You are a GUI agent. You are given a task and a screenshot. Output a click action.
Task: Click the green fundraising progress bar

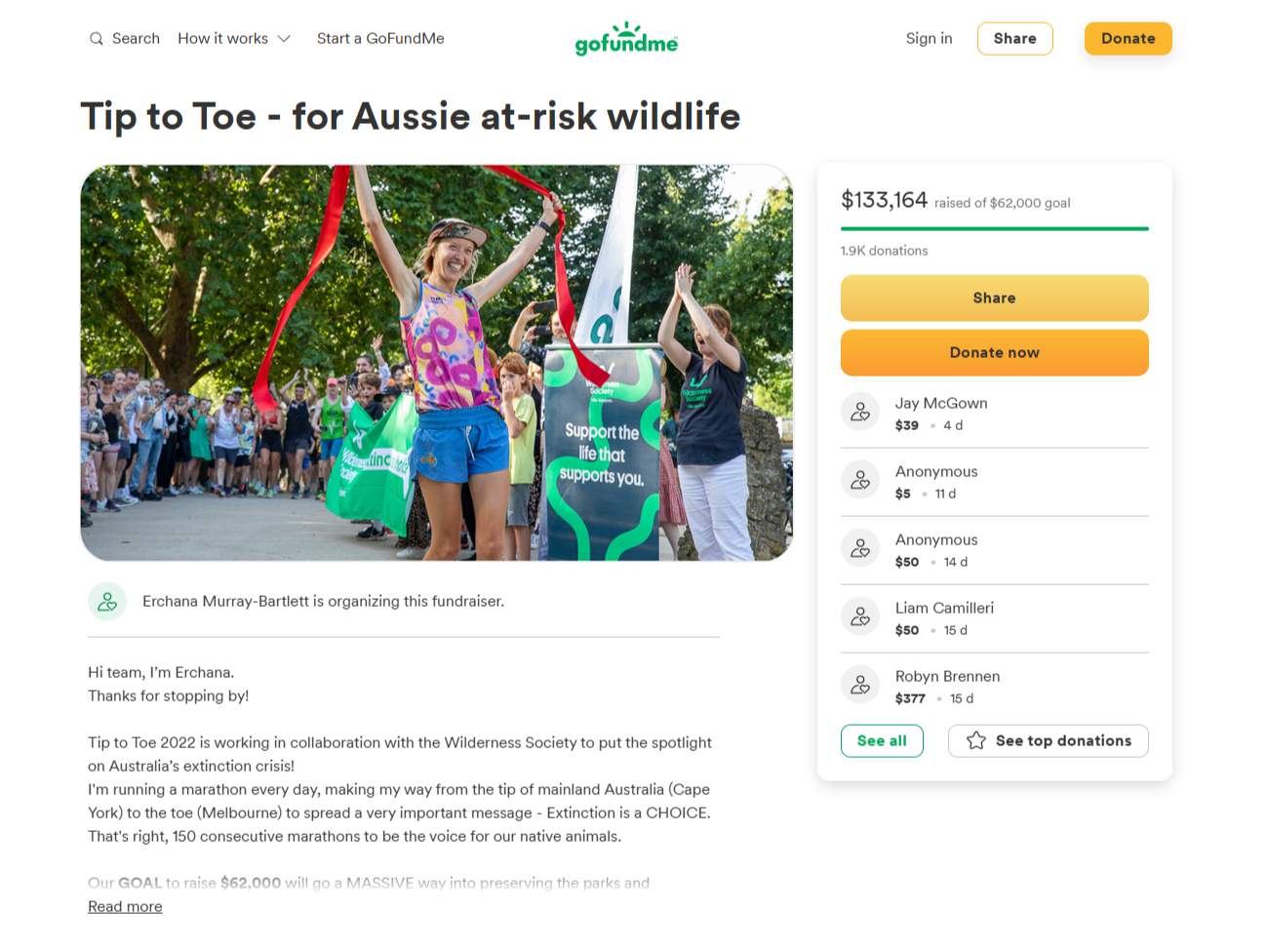pos(994,229)
